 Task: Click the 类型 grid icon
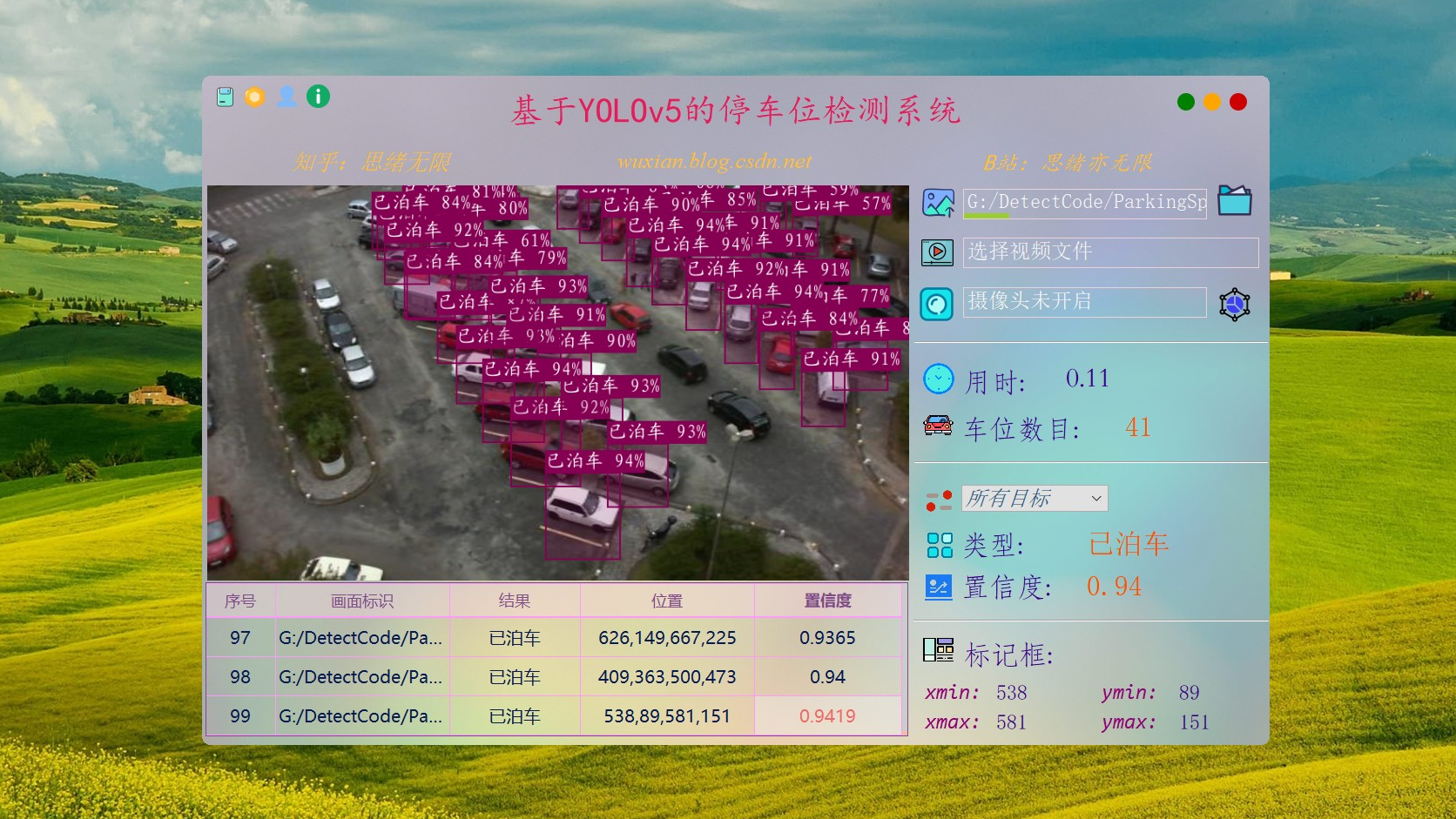point(940,545)
